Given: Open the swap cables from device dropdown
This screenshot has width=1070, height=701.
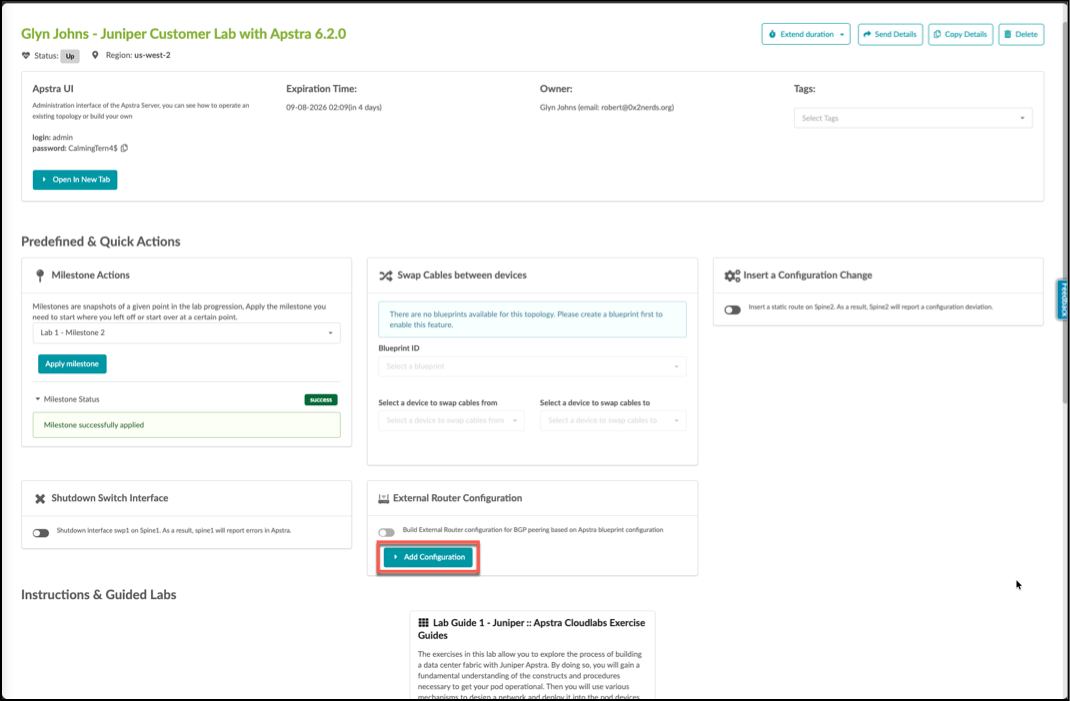Looking at the screenshot, I should coord(452,420).
